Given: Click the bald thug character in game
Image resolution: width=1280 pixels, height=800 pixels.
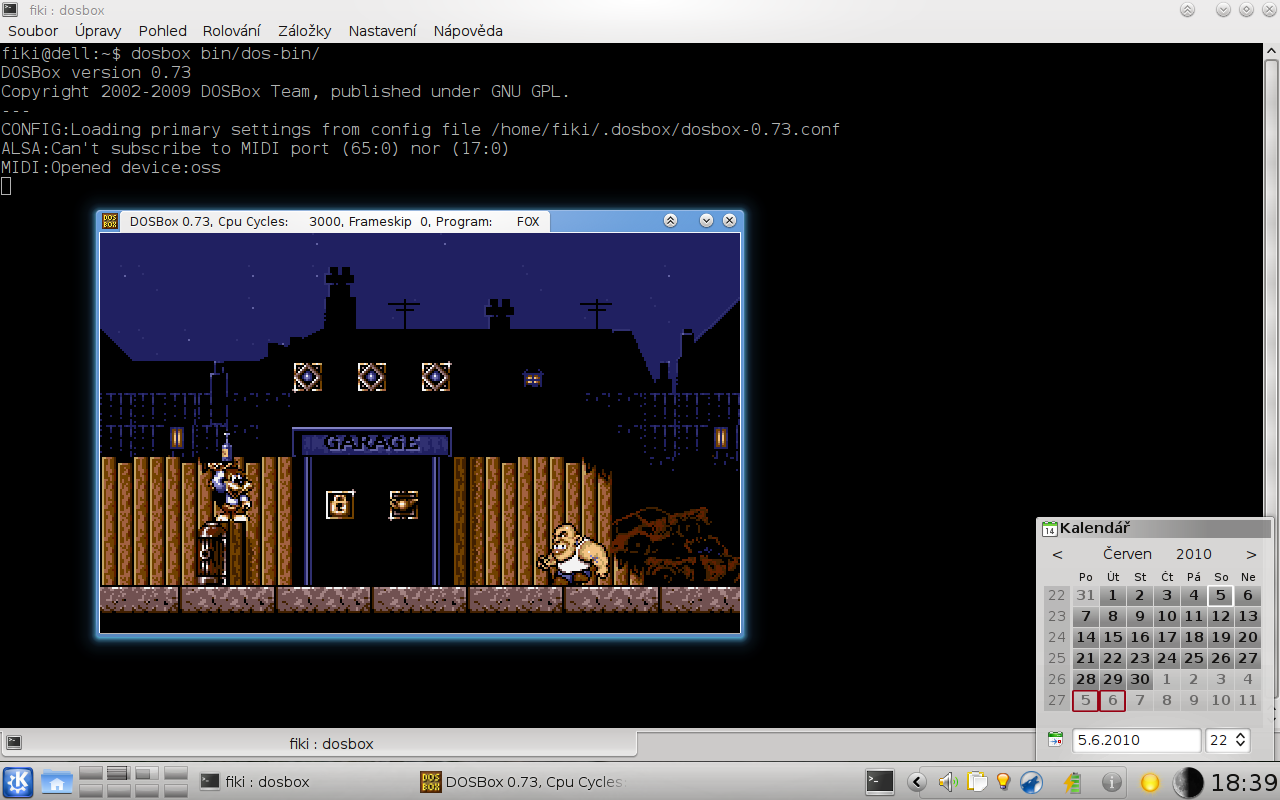Looking at the screenshot, I should [574, 553].
